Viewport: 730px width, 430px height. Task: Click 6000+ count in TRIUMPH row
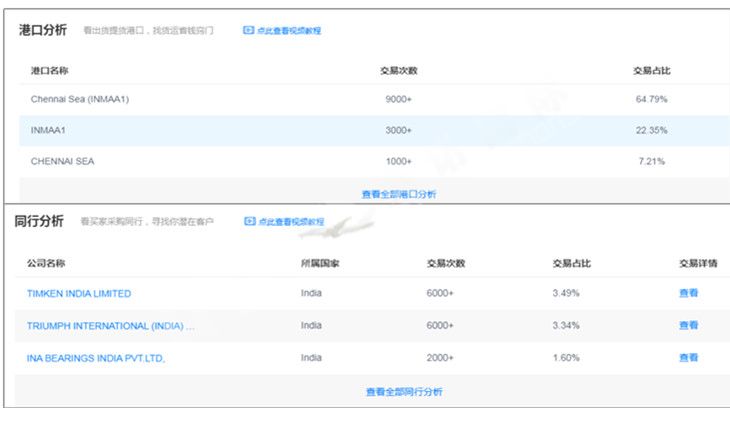click(440, 325)
